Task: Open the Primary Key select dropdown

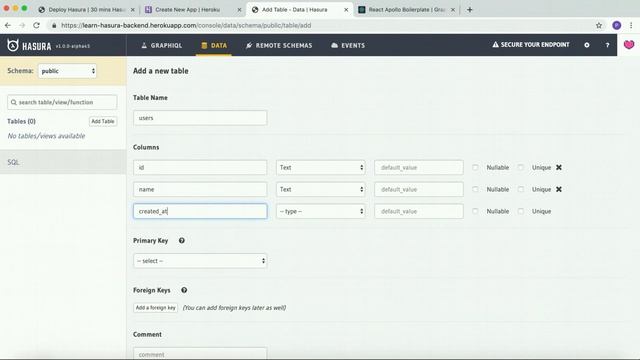Action: point(200,261)
